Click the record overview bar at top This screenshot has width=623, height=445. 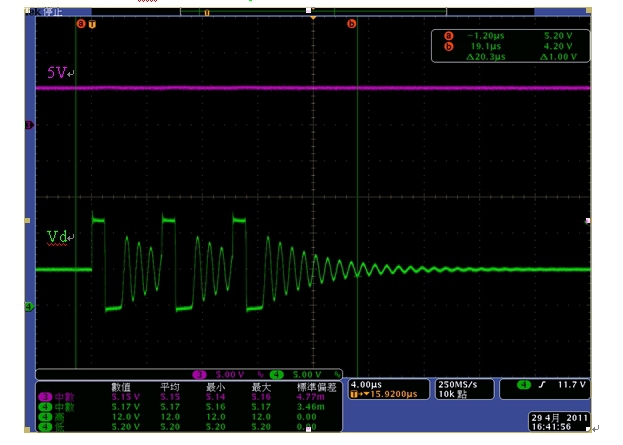313,12
